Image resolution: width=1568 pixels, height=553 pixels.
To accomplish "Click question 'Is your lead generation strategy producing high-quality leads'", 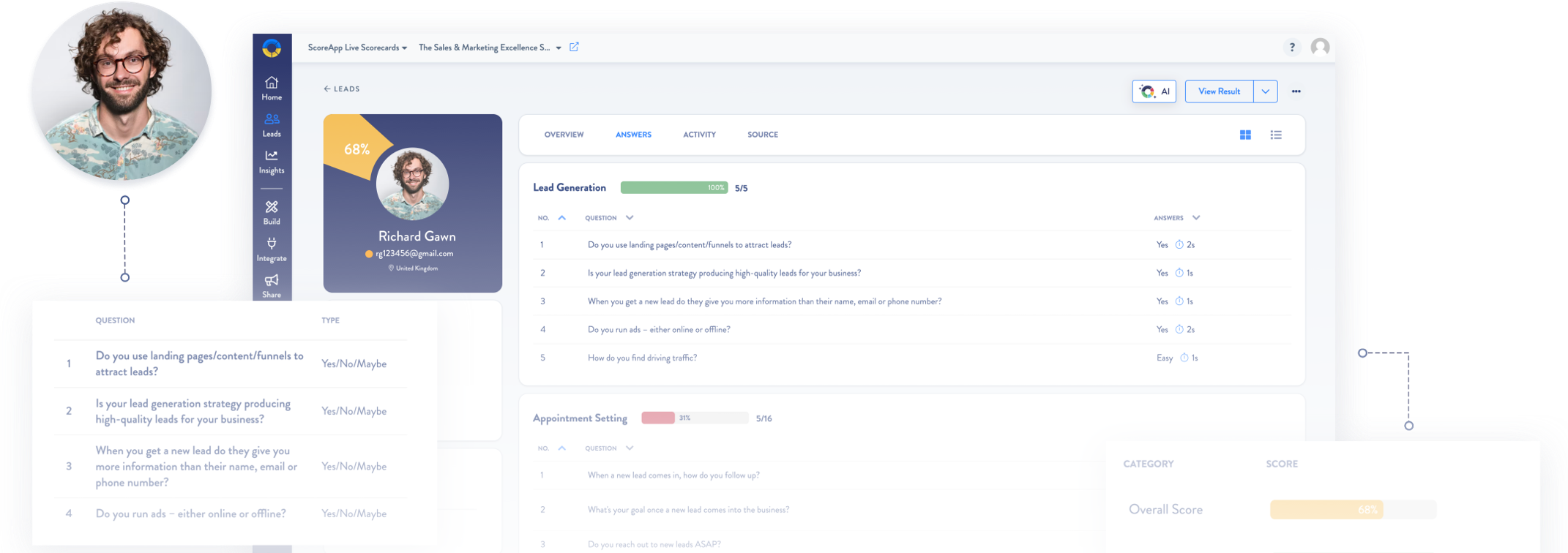I will coord(724,274).
